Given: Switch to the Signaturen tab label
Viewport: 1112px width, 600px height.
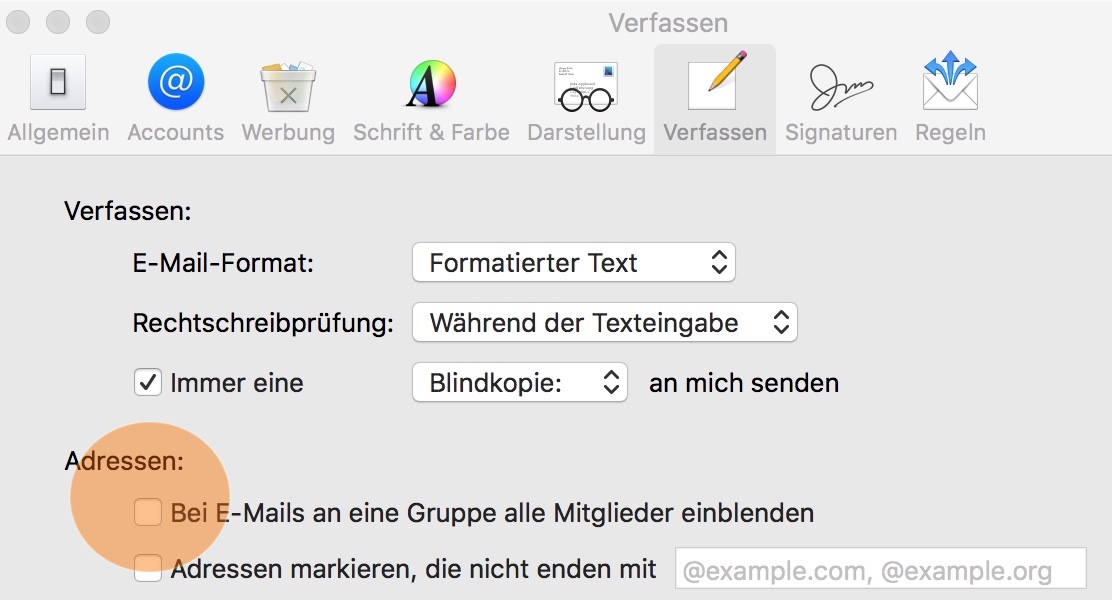Looking at the screenshot, I should pyautogui.click(x=841, y=133).
